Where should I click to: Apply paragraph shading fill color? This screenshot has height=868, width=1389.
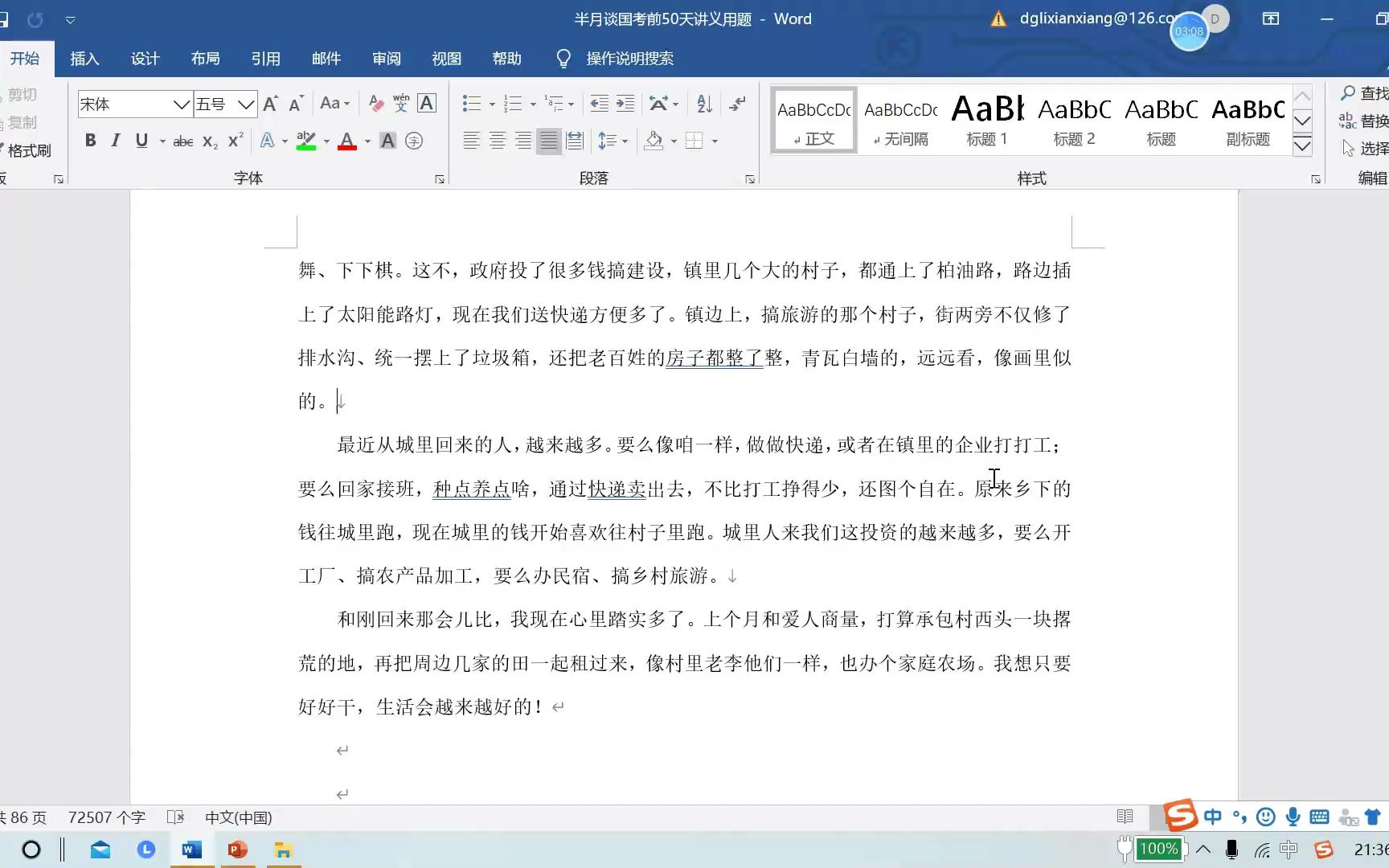pos(654,141)
